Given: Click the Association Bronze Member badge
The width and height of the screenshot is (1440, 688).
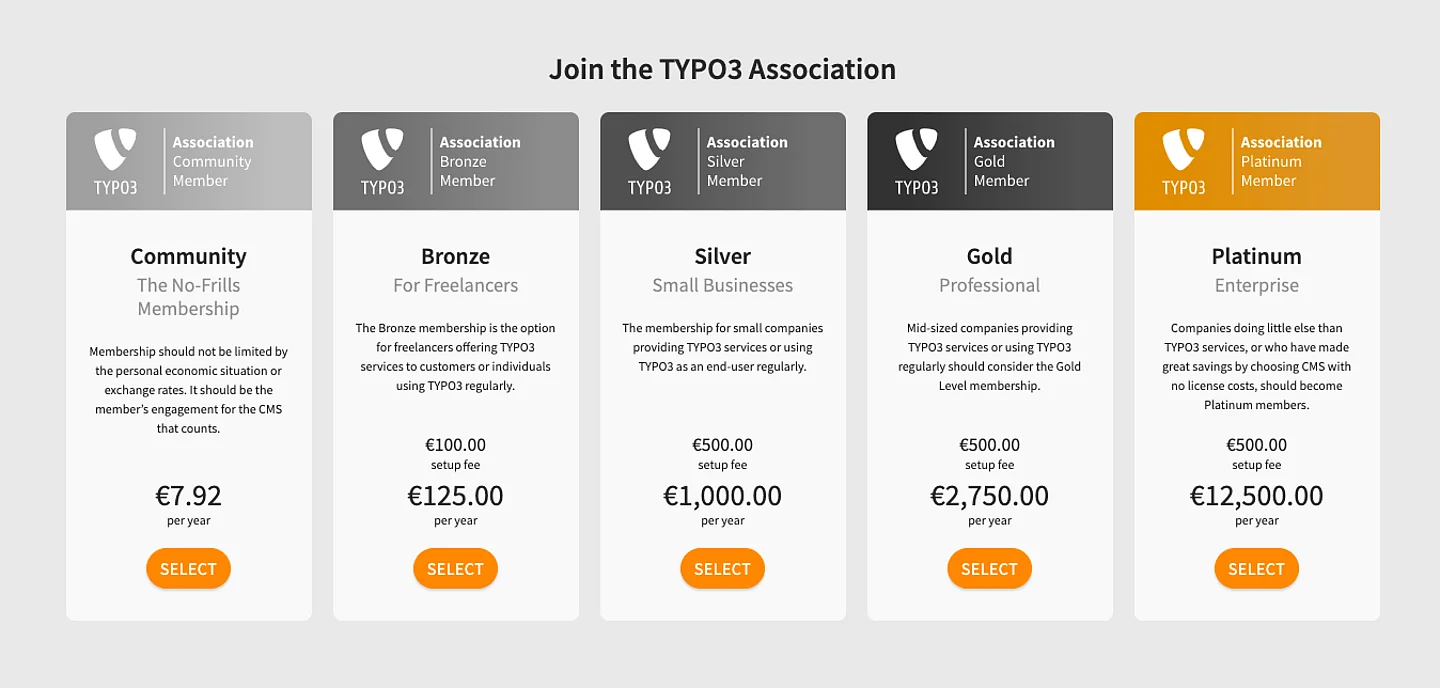Looking at the screenshot, I should click(x=480, y=161).
